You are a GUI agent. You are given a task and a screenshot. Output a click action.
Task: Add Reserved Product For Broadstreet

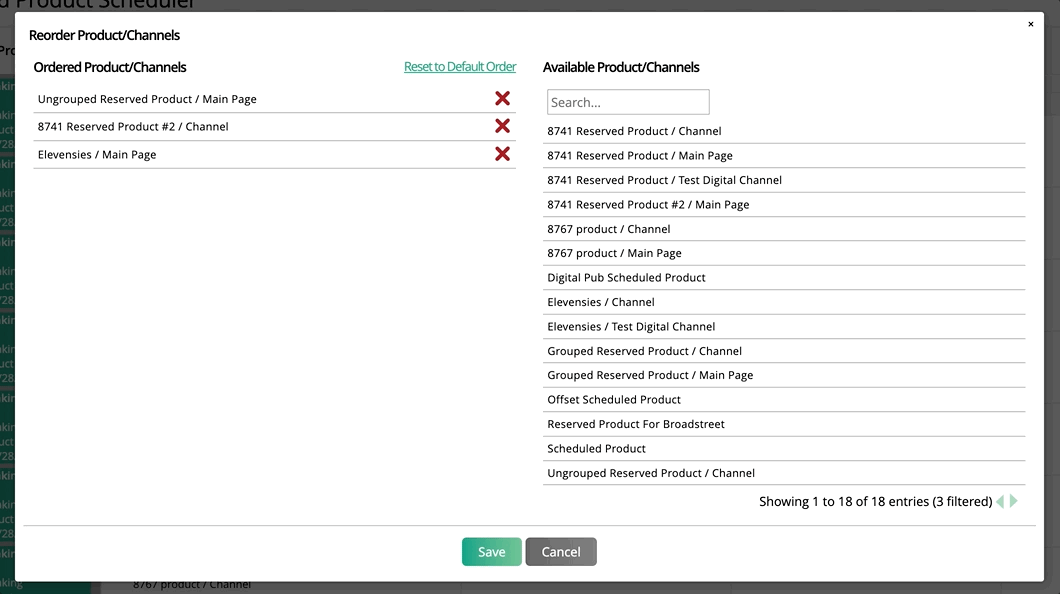(x=636, y=424)
